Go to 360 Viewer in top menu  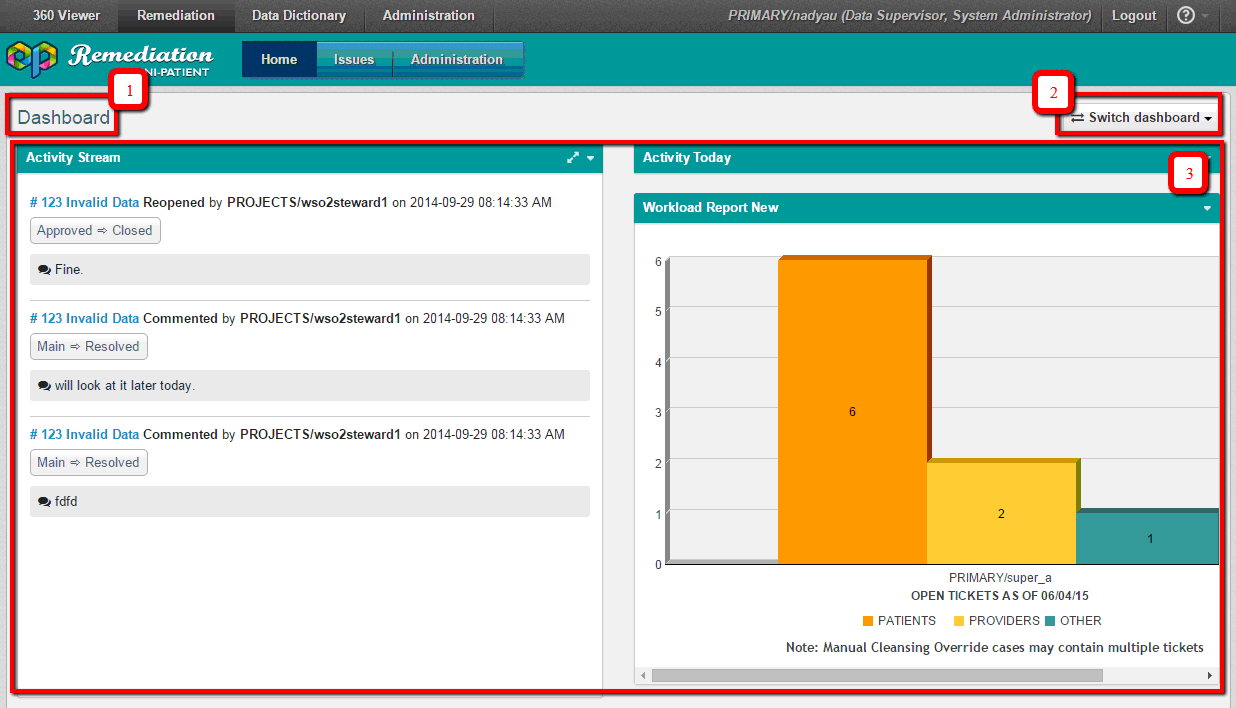(x=66, y=16)
